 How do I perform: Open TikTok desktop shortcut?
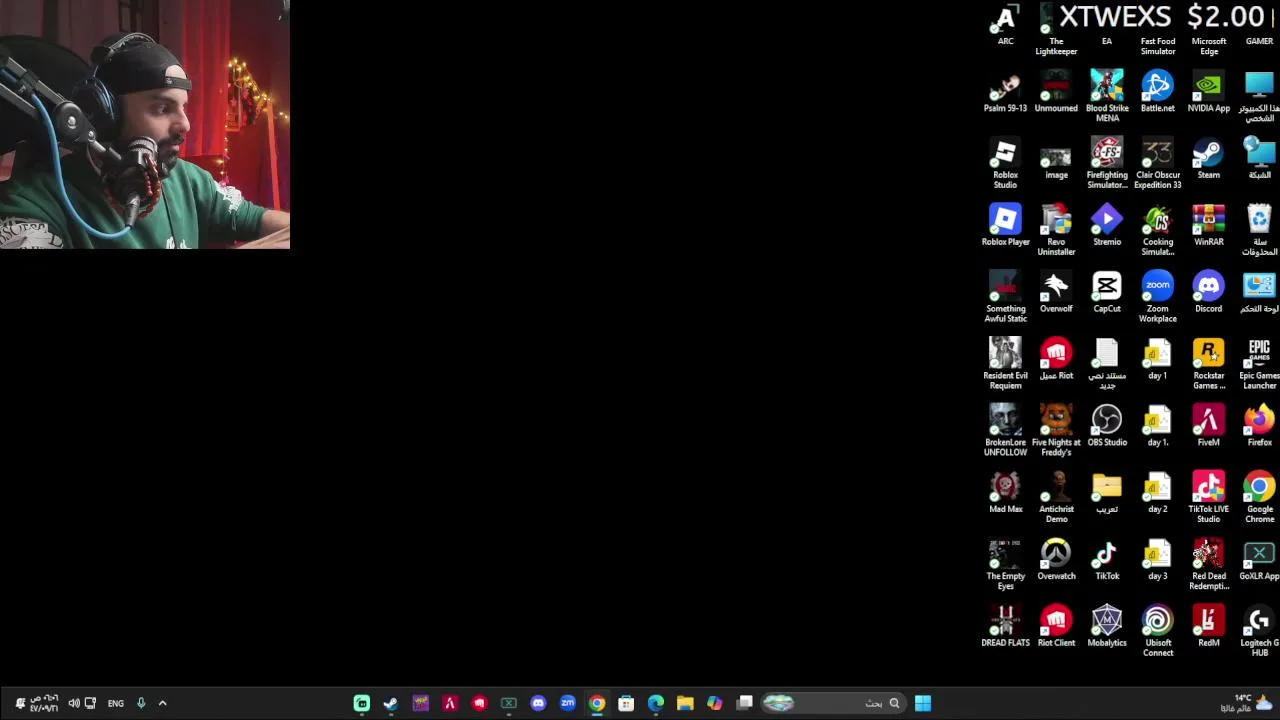coord(1107,561)
